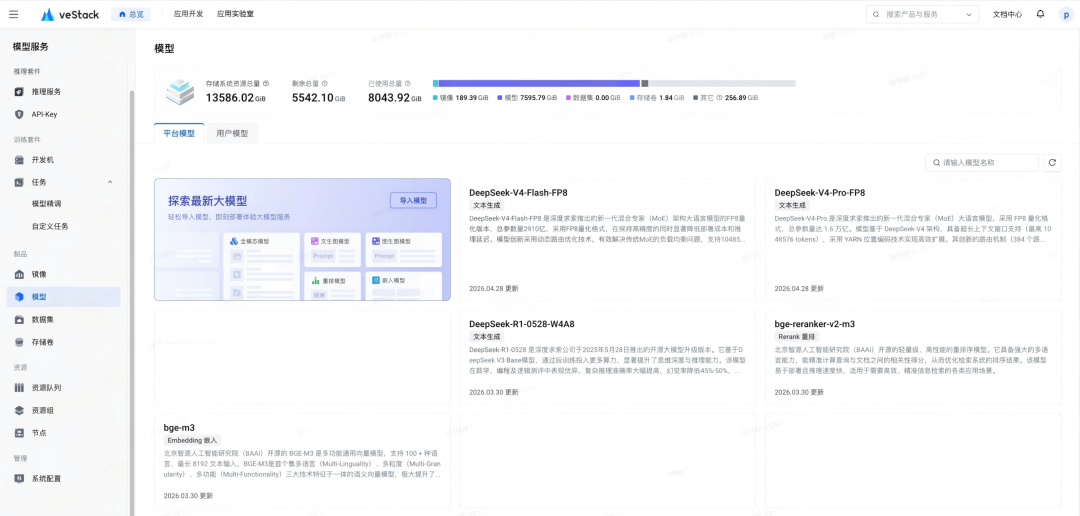Open the DeepSeek-V4-Pro-FP8 model card
1080x516 pixels.
(x=913, y=239)
